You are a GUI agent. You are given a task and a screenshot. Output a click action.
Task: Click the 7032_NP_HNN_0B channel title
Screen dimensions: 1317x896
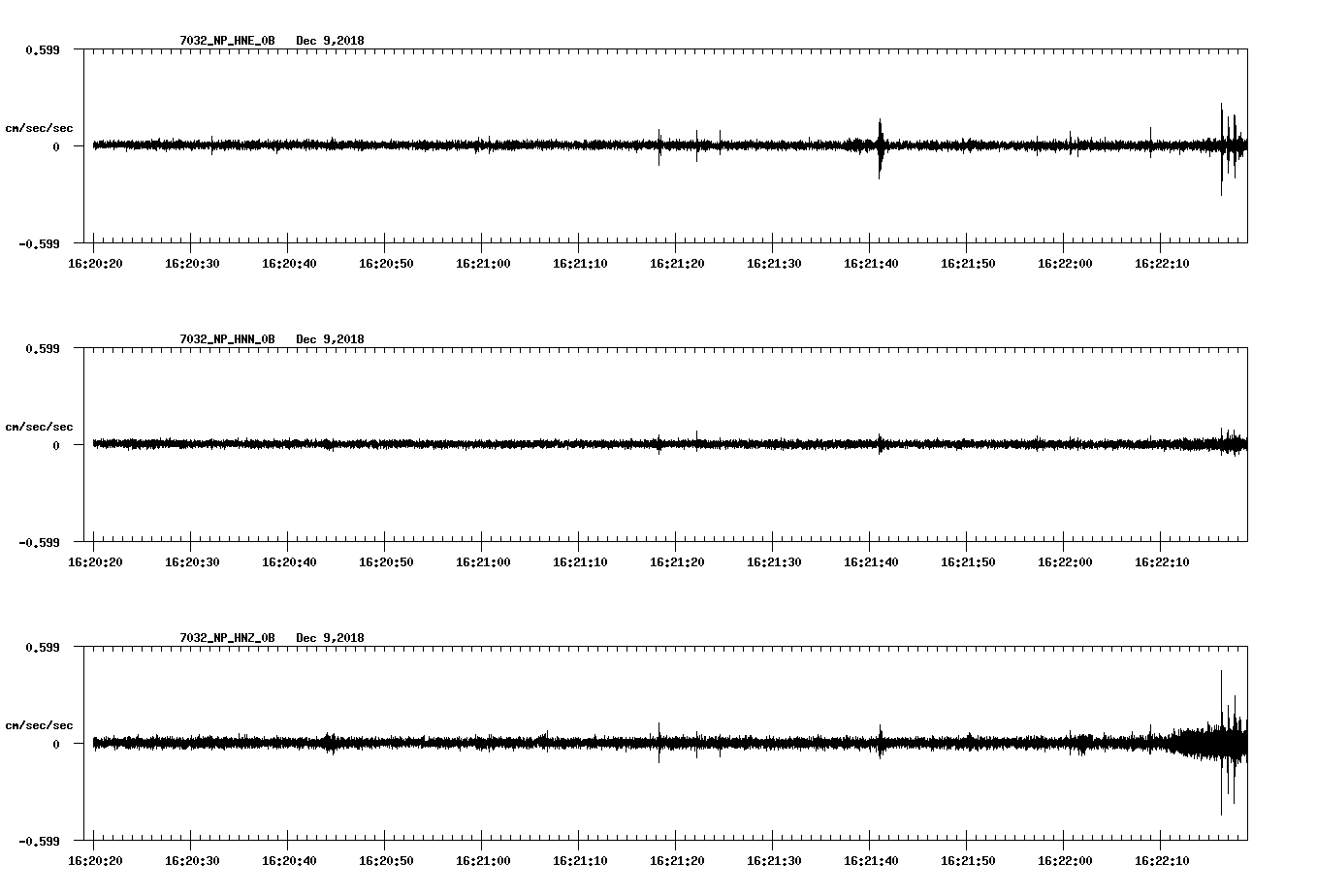coord(227,339)
